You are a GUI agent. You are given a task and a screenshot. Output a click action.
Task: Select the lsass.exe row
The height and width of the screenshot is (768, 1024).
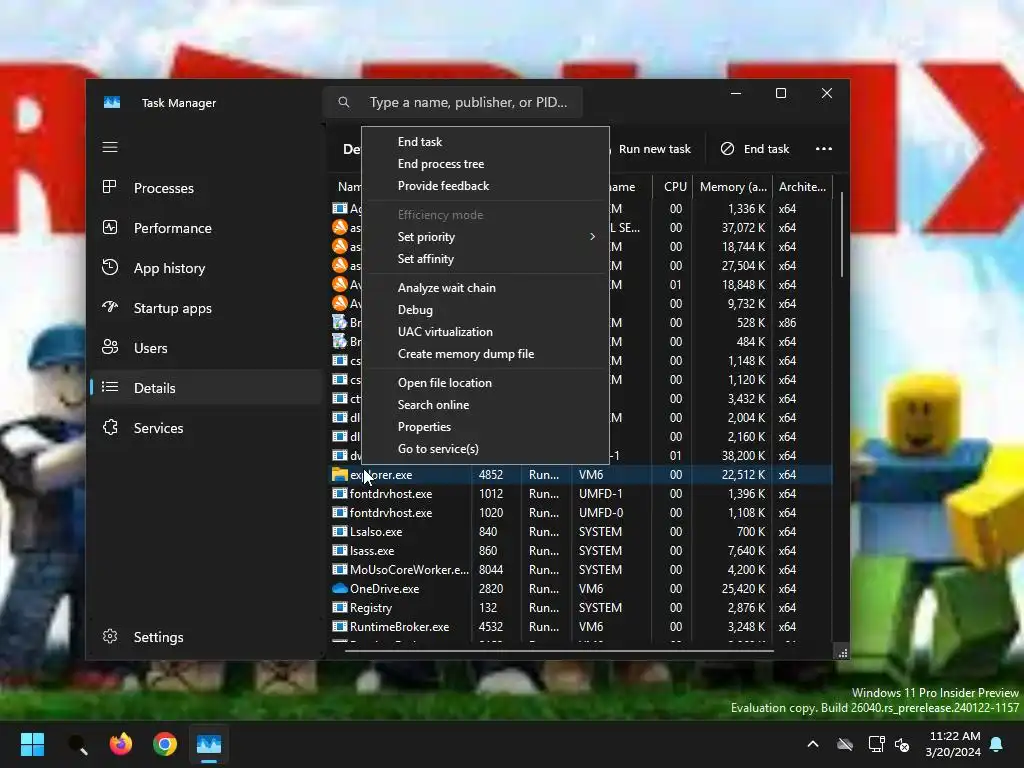(581, 551)
